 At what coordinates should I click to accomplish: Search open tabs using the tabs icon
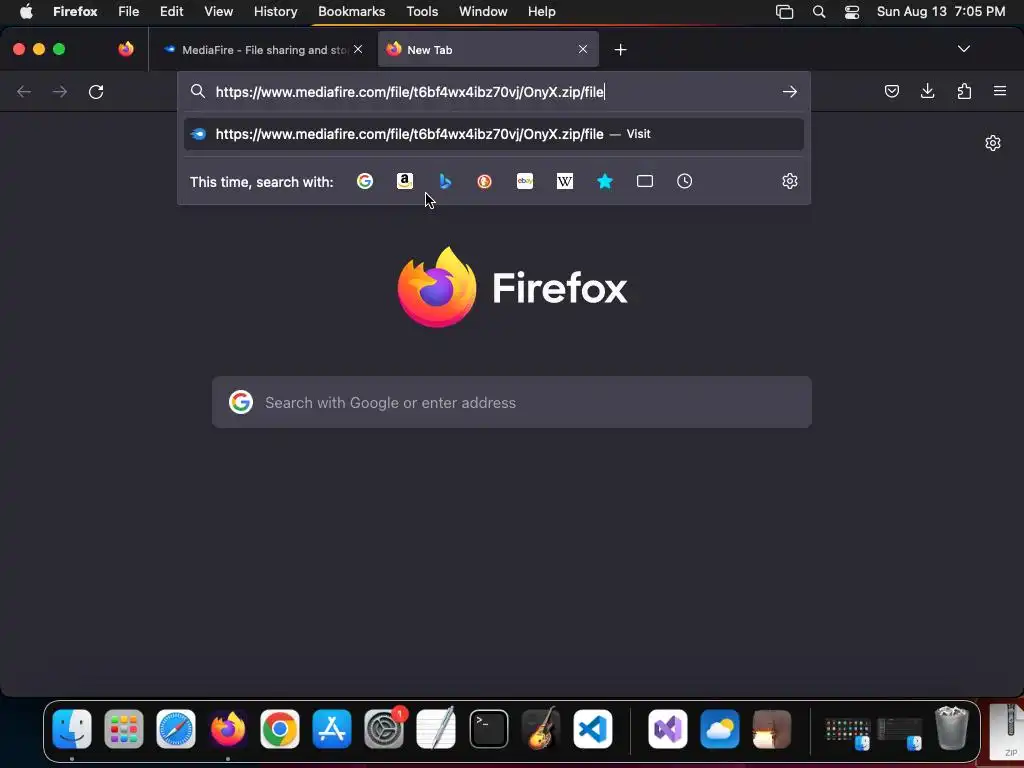click(645, 182)
